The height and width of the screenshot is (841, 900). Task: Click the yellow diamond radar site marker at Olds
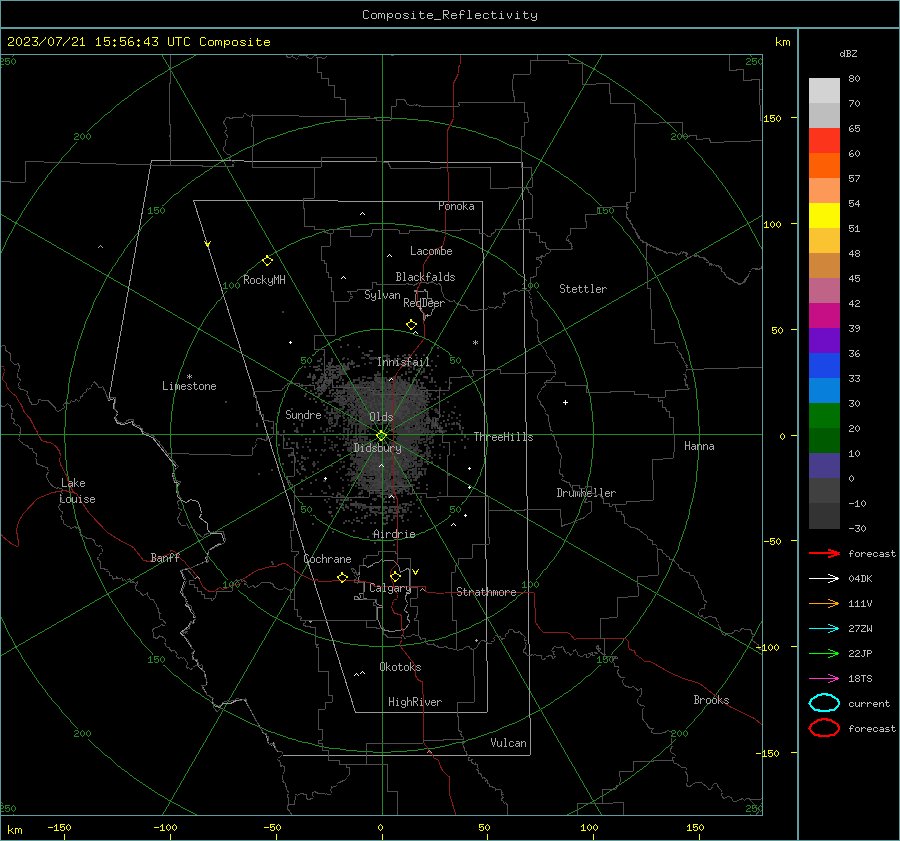[382, 436]
